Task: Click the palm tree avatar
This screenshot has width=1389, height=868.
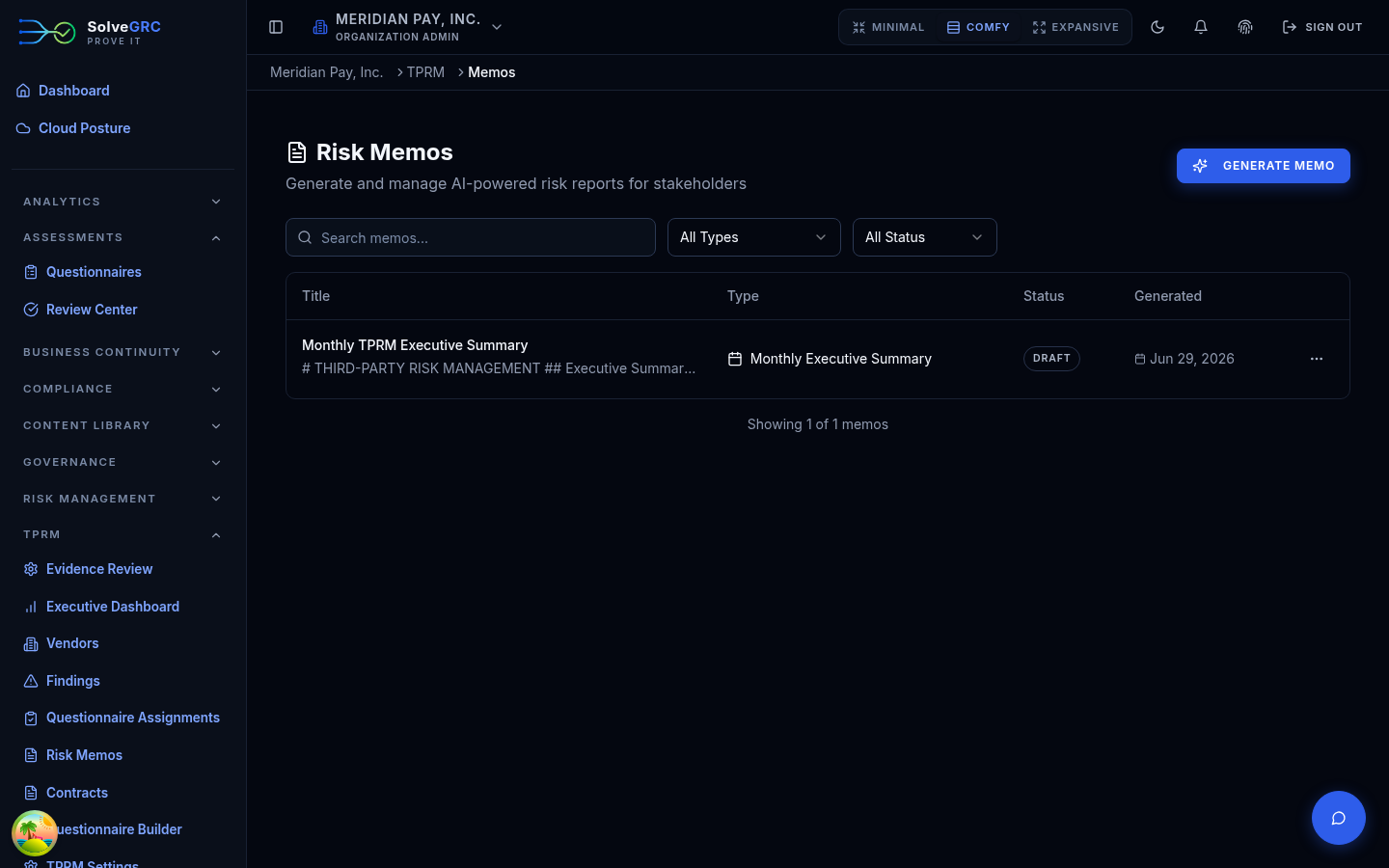Action: tap(35, 833)
